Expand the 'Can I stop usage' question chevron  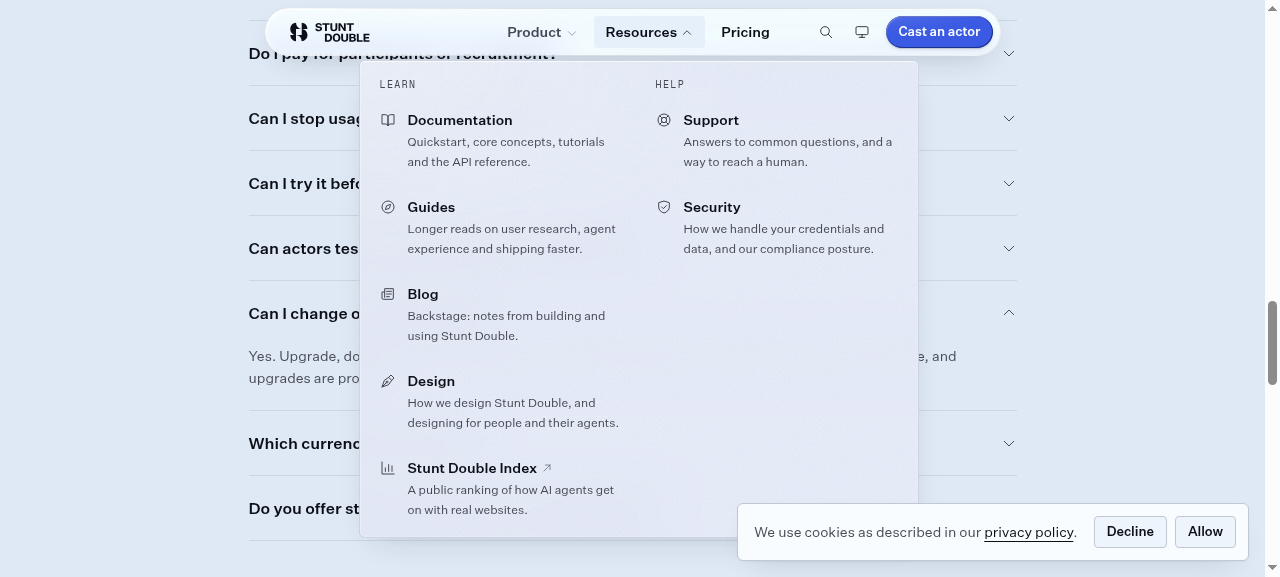1009,118
